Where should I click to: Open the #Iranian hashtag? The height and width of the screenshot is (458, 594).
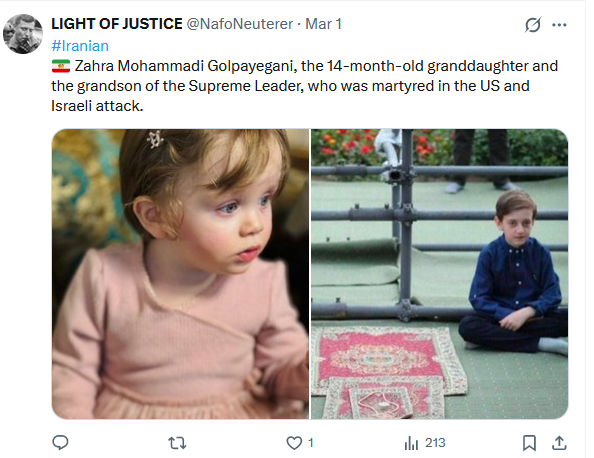(x=80, y=46)
